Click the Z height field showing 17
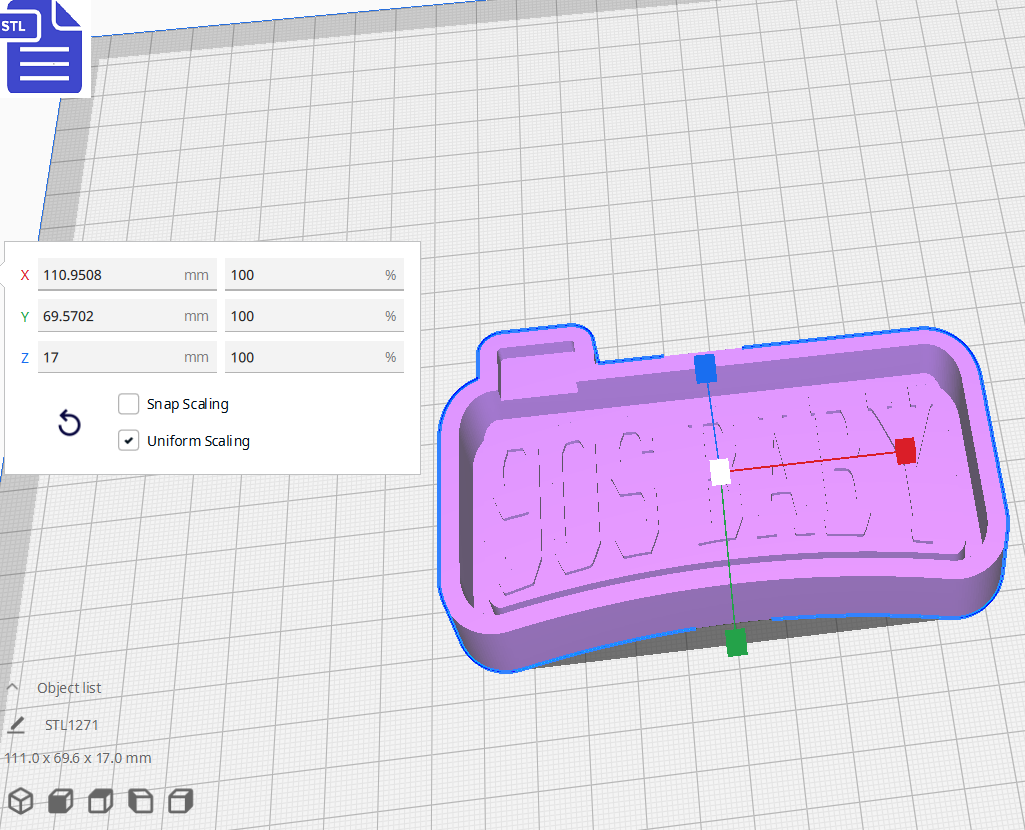Screen dimensions: 1025x830 [x=127, y=356]
